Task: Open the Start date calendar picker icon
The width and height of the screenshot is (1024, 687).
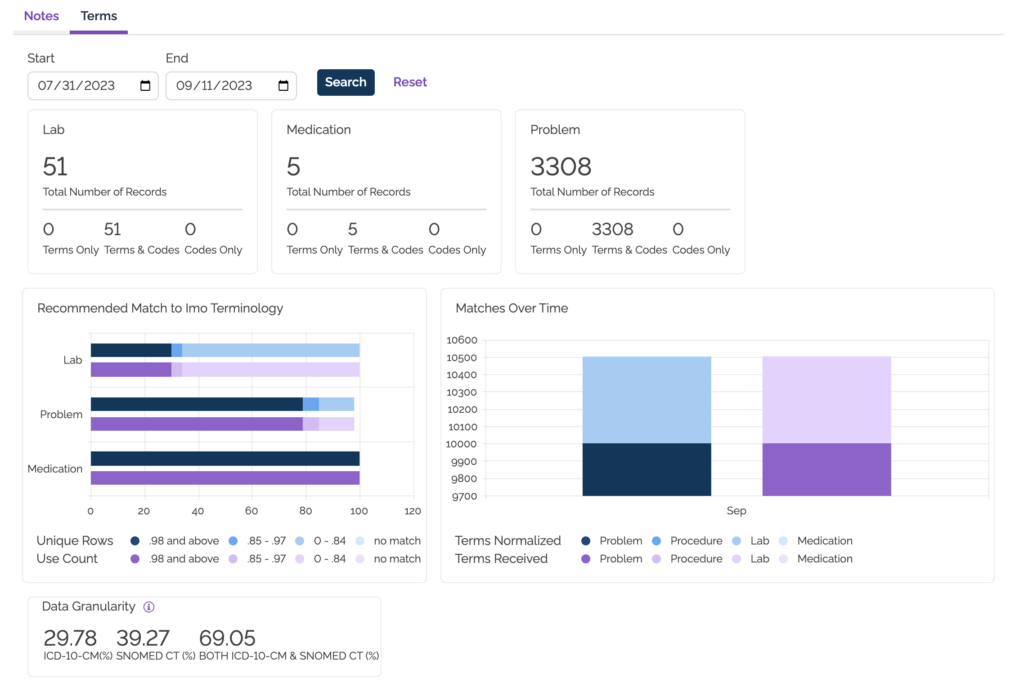Action: click(146, 86)
